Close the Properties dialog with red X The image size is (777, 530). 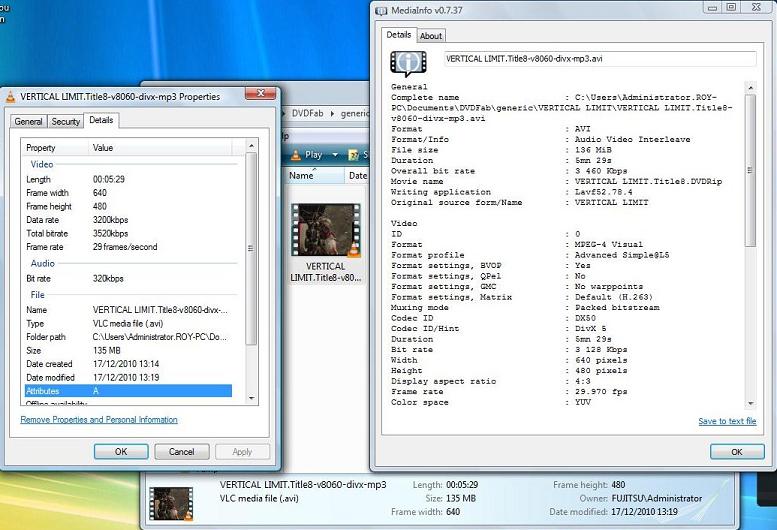[x=260, y=93]
